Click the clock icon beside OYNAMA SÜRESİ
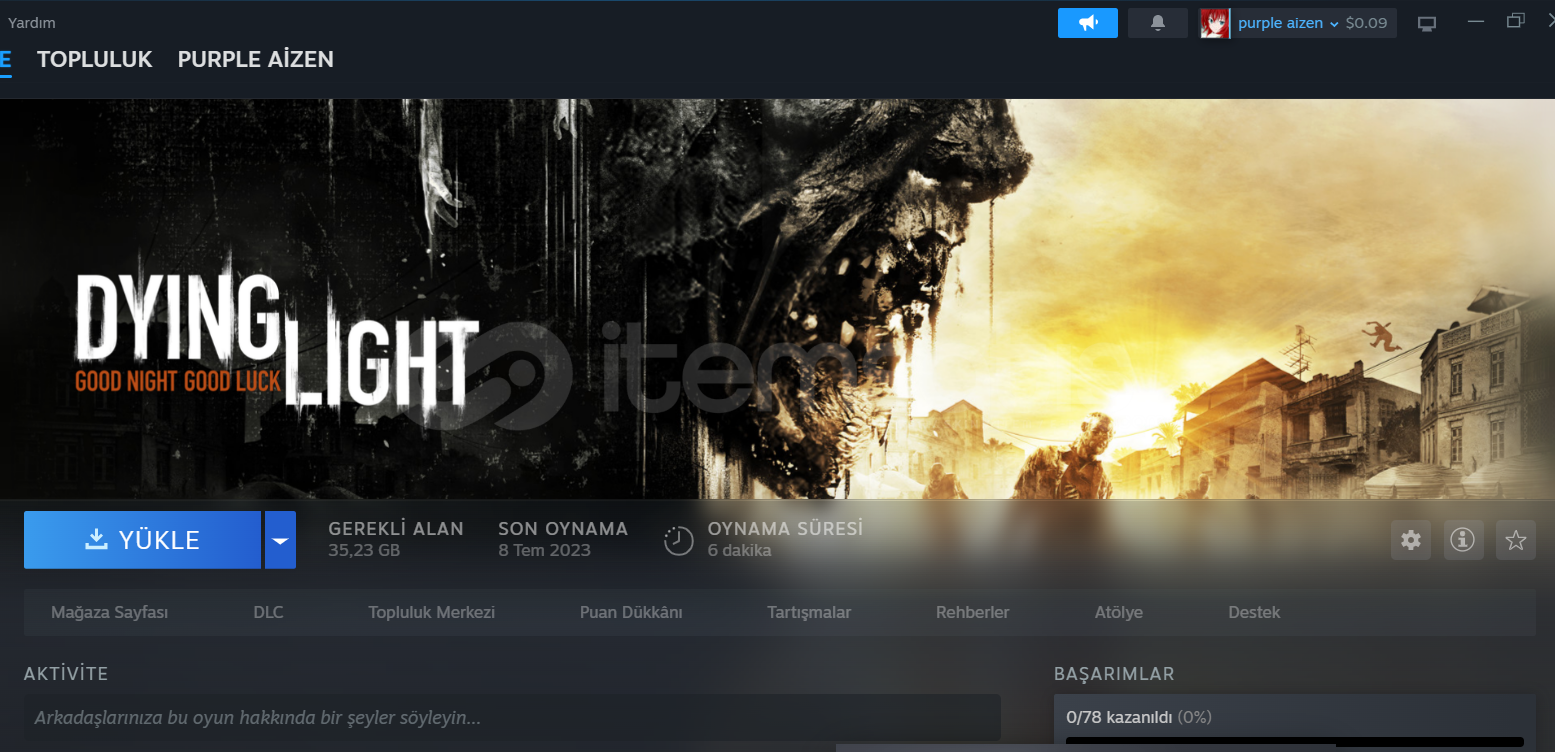The height and width of the screenshot is (752, 1555). click(679, 540)
